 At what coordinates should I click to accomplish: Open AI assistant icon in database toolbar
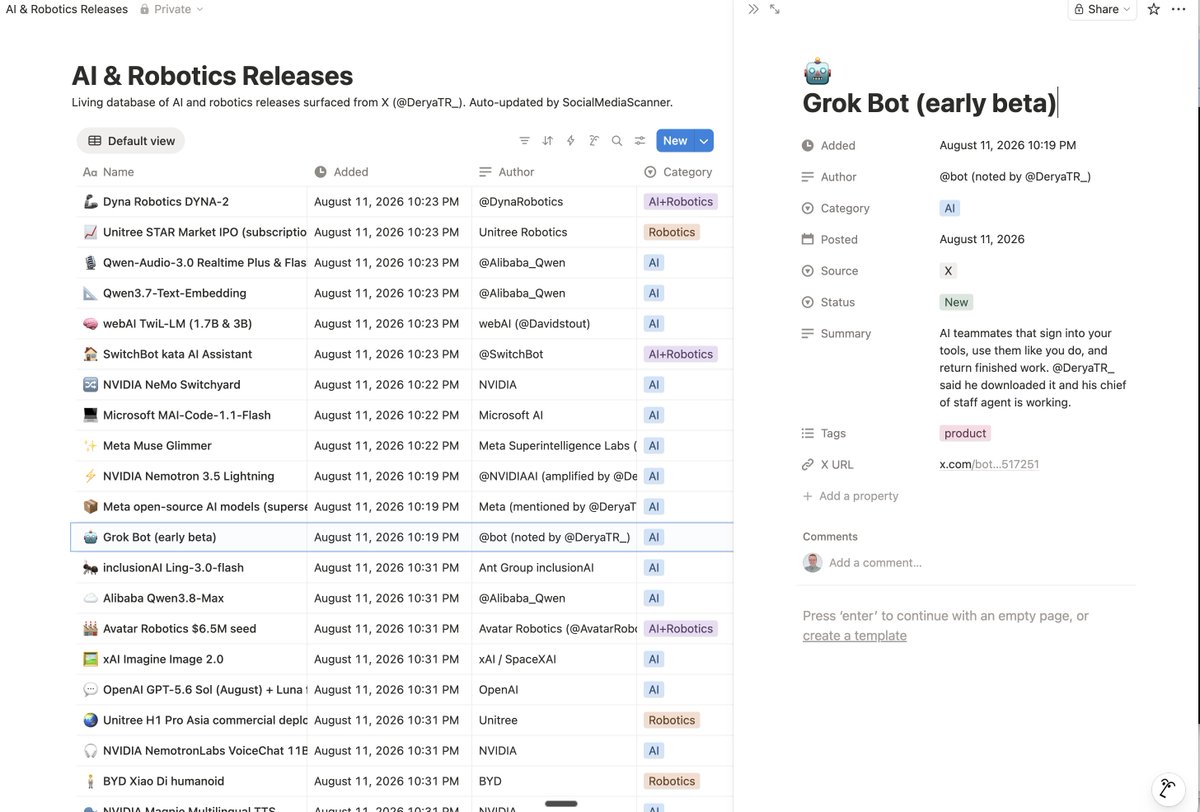point(594,141)
